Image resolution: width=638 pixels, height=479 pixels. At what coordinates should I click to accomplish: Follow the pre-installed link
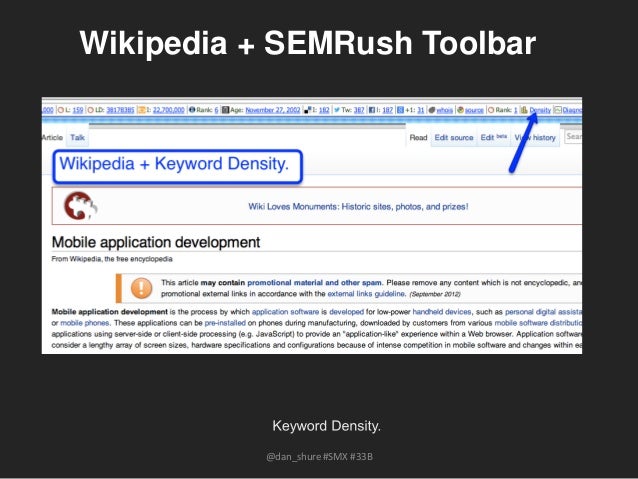tap(225, 323)
